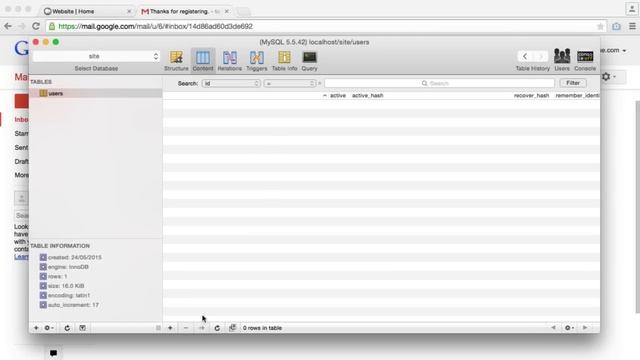The height and width of the screenshot is (360, 640).
Task: Apply the Filter button
Action: click(x=573, y=83)
